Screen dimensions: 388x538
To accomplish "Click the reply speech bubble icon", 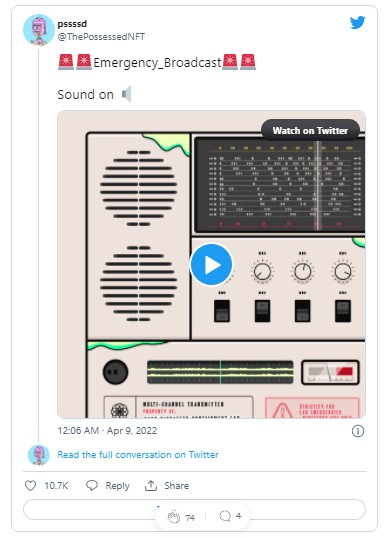I will click(x=92, y=486).
